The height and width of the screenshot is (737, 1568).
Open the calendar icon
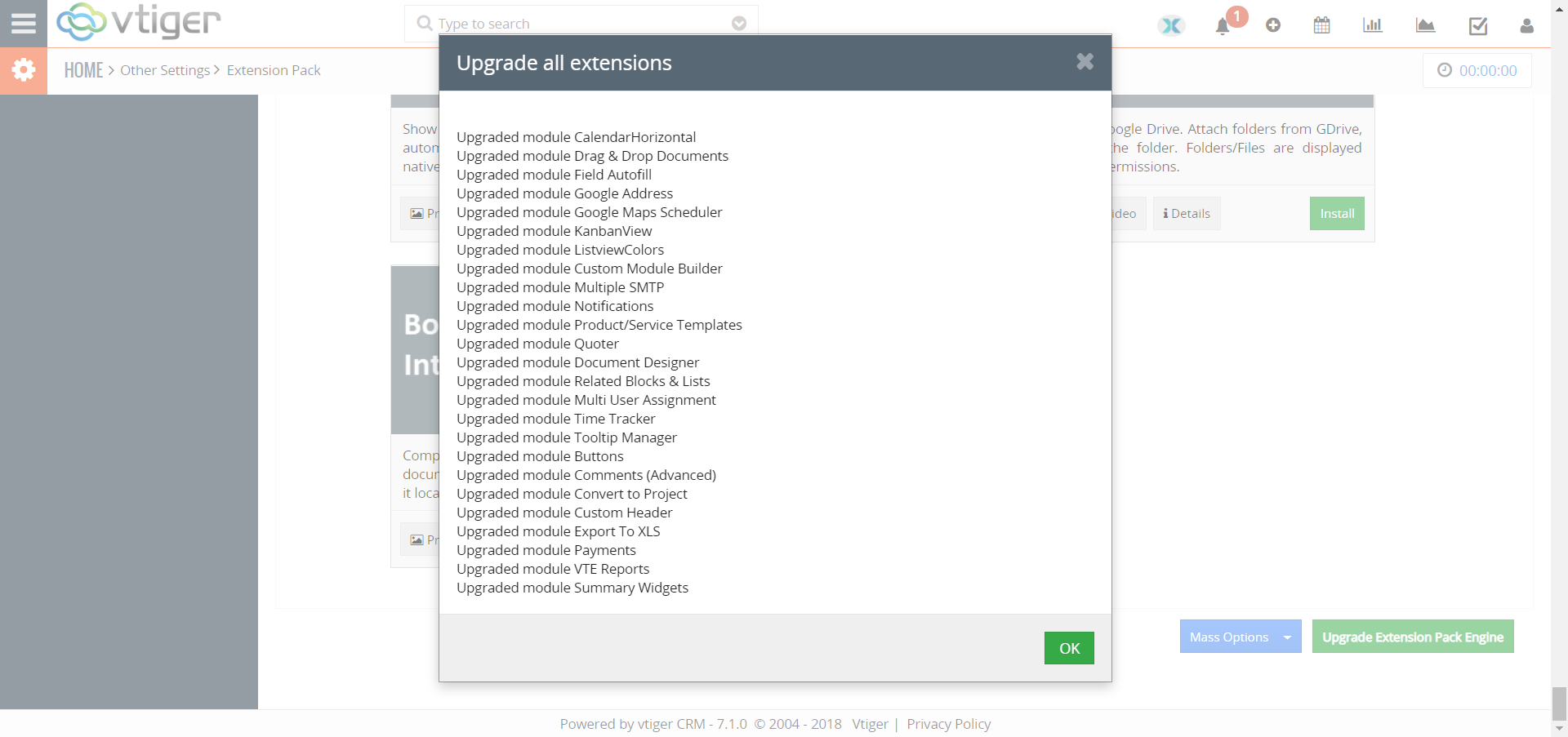pos(1322,25)
